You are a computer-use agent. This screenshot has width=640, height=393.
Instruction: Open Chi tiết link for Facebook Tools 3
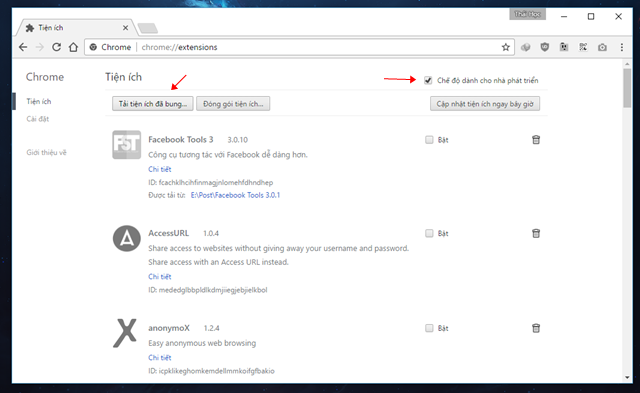tap(160, 169)
